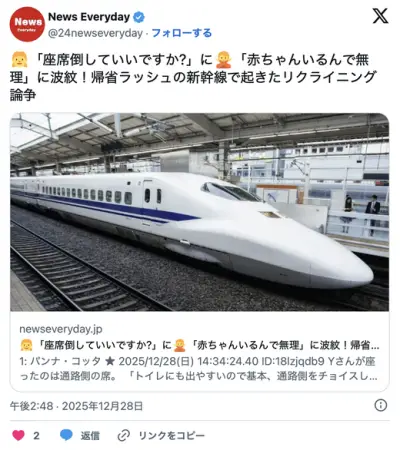Open the News Everyday profile avatar

point(27,24)
